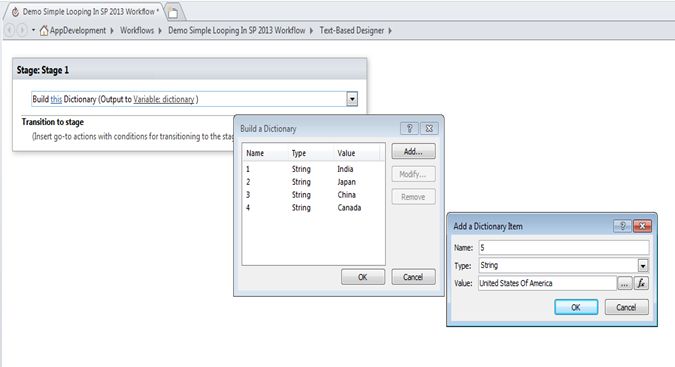675x367 pixels.
Task: Click the forward navigation arrow
Action: [22, 30]
